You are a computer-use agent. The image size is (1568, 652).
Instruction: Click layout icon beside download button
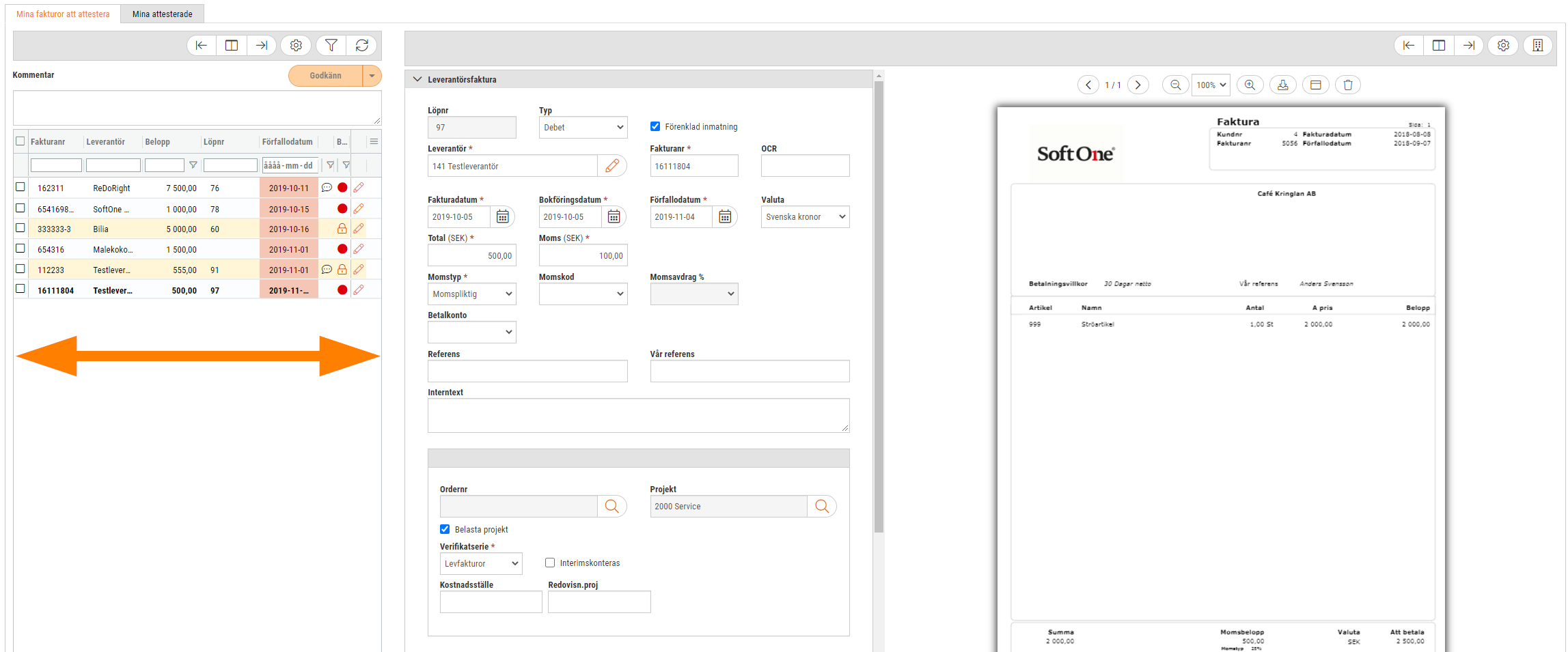1316,85
